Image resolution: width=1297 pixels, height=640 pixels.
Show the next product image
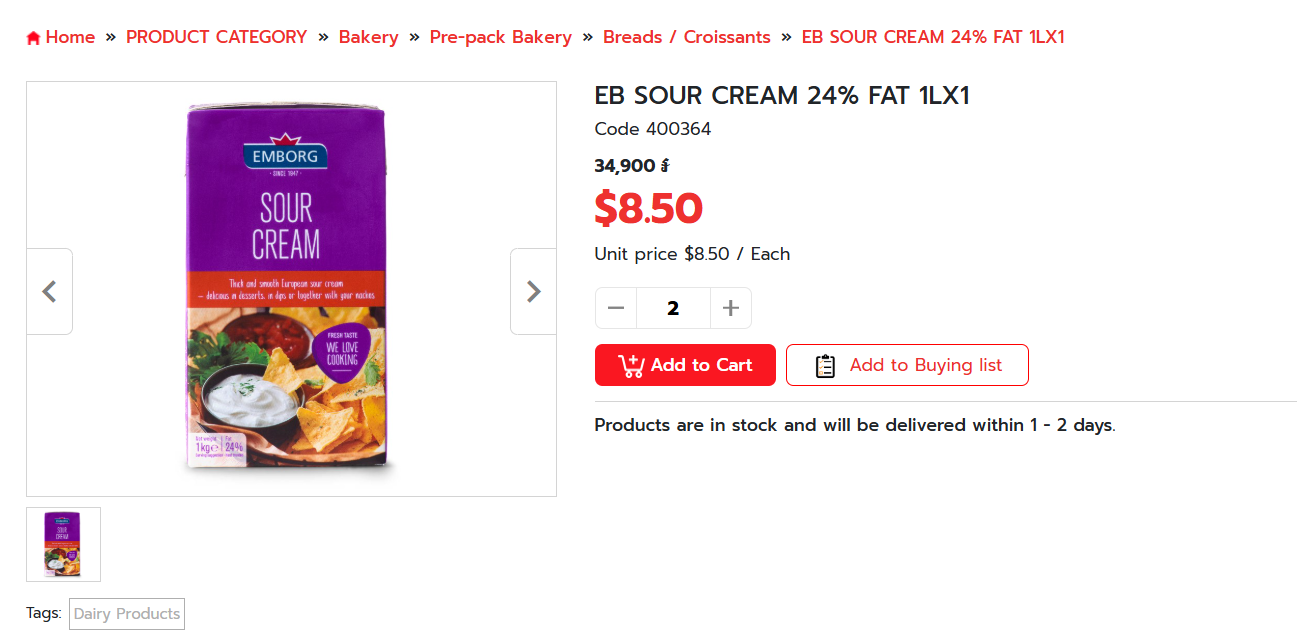pyautogui.click(x=533, y=291)
